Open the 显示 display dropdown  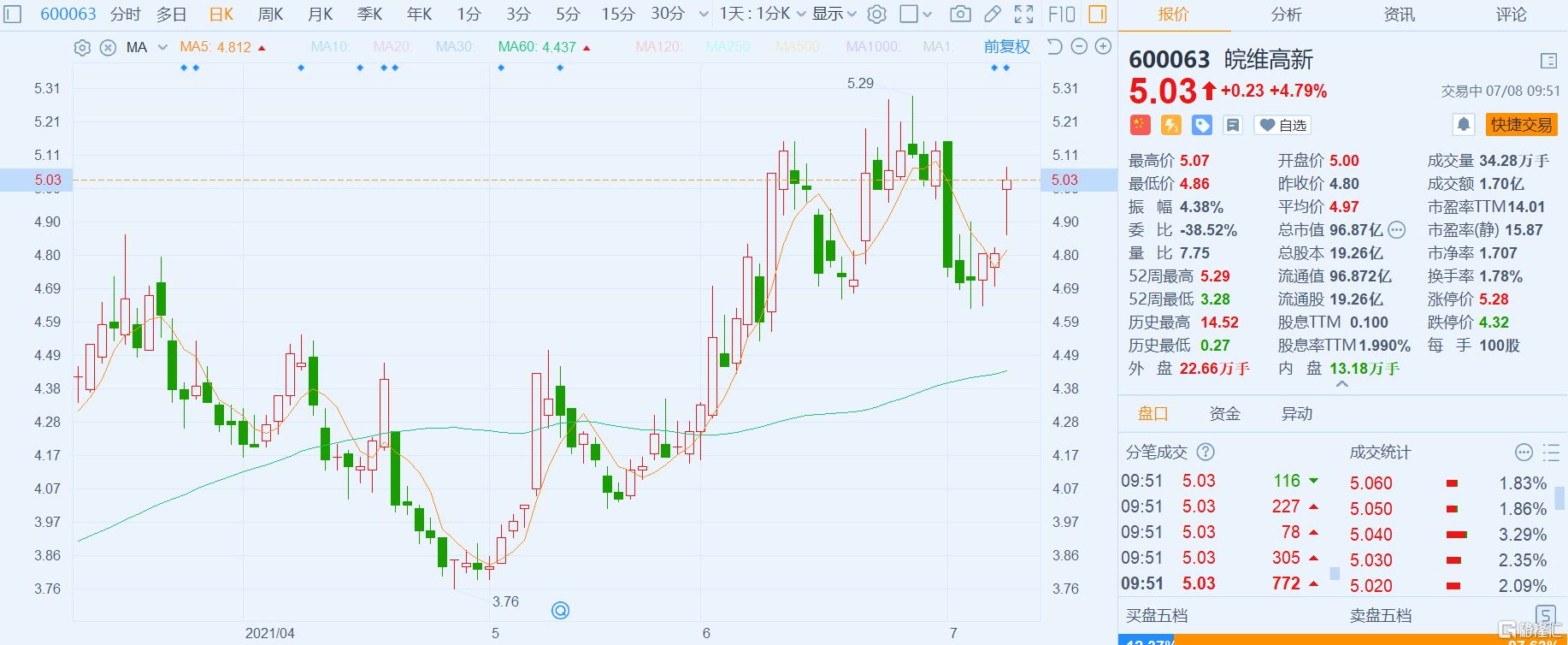click(x=834, y=14)
